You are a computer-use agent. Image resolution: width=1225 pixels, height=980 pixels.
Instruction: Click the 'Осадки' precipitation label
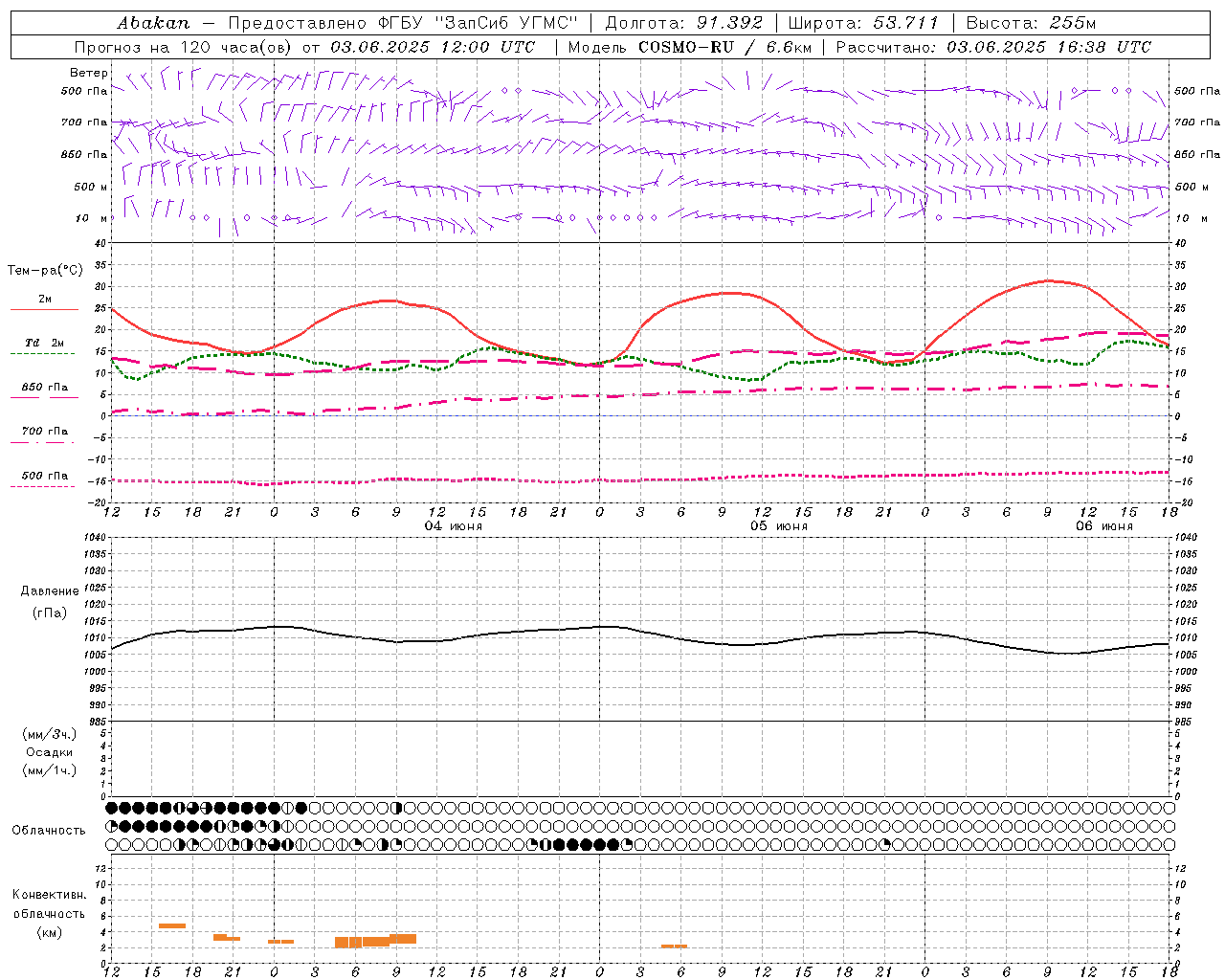point(49,752)
